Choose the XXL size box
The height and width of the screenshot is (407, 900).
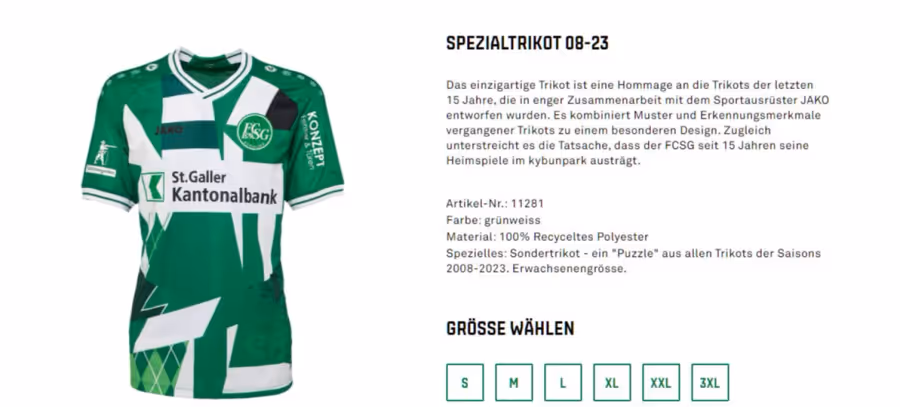661,382
